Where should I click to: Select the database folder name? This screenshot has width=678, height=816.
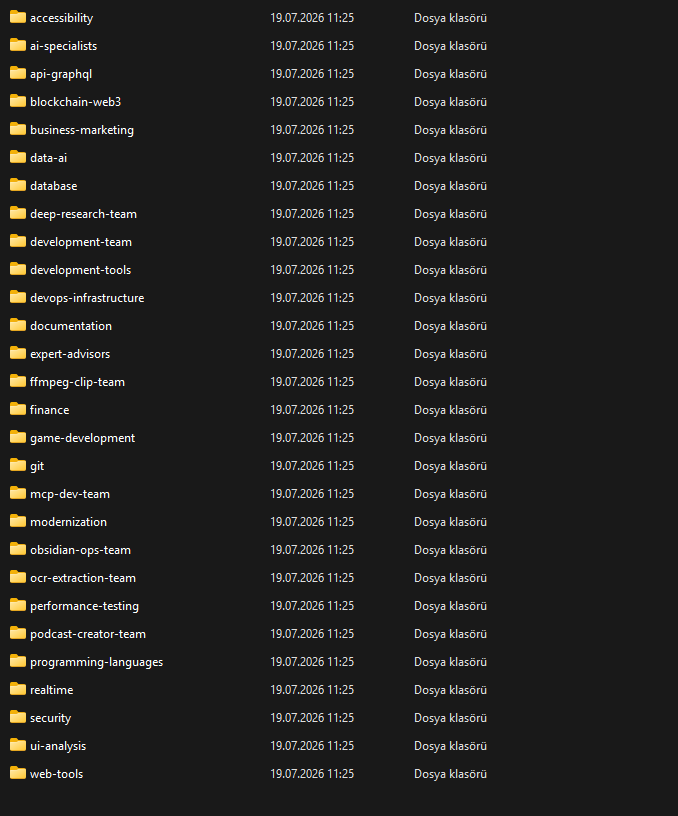point(54,186)
